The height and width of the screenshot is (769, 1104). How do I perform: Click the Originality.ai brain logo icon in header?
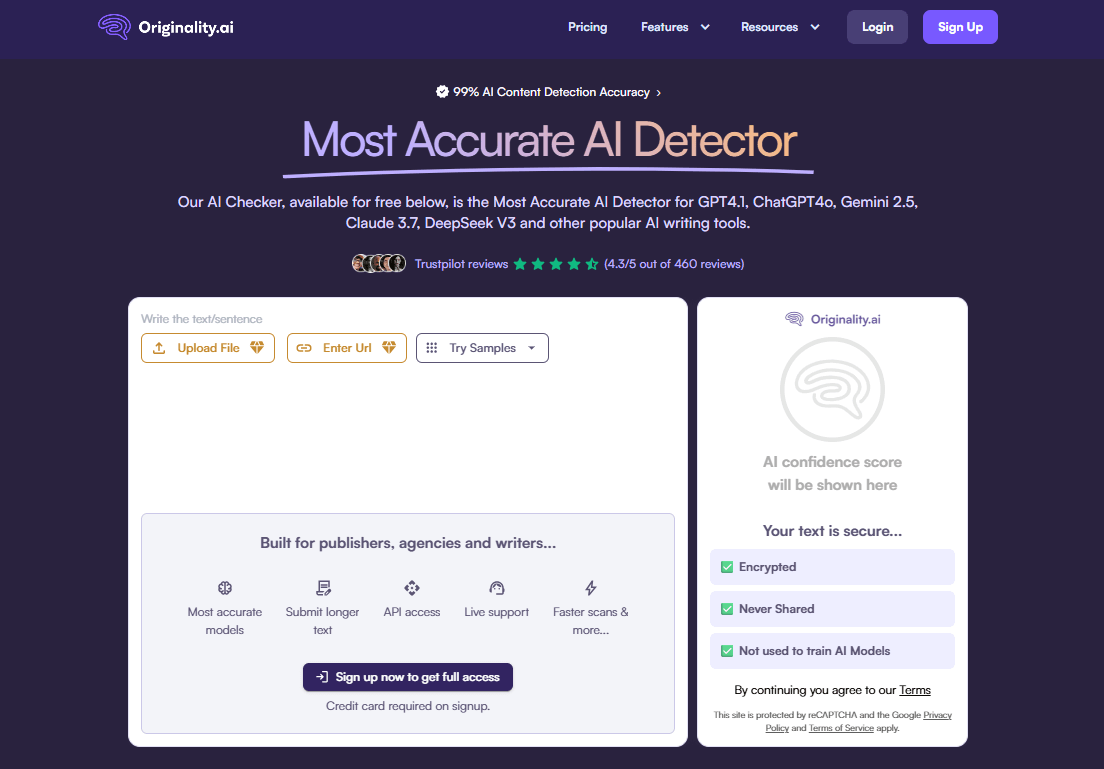[x=114, y=27]
